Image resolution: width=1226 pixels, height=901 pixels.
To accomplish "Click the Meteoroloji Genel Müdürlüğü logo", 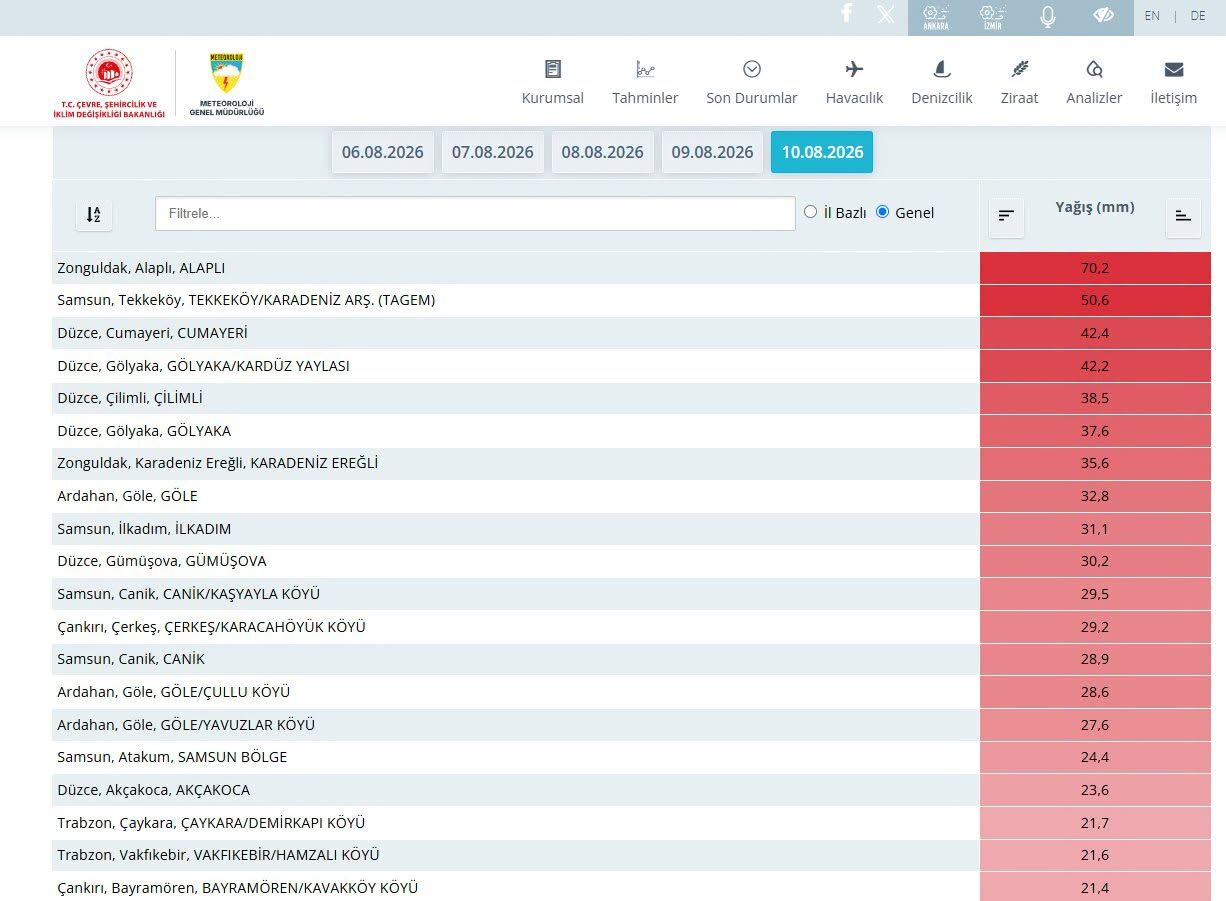I will (x=227, y=84).
